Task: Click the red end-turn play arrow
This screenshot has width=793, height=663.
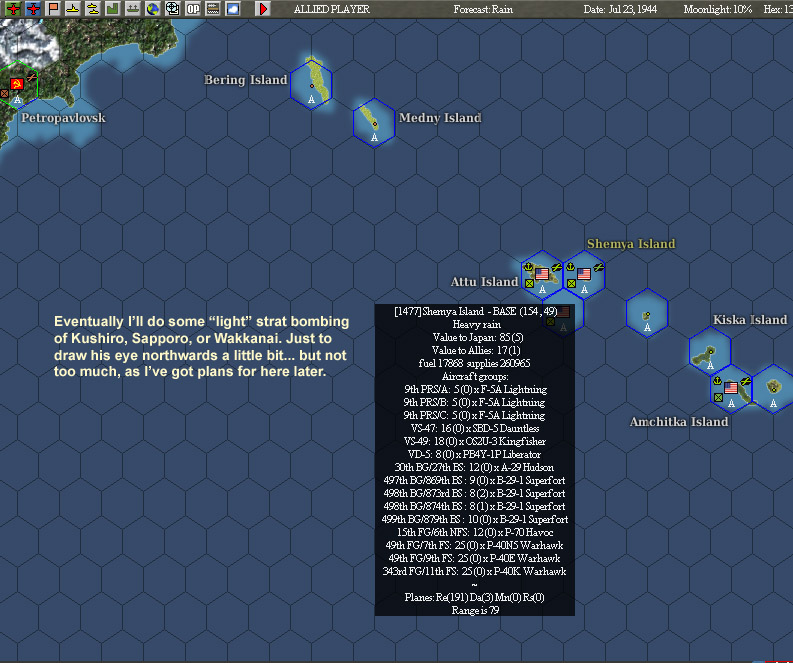Action: click(262, 9)
